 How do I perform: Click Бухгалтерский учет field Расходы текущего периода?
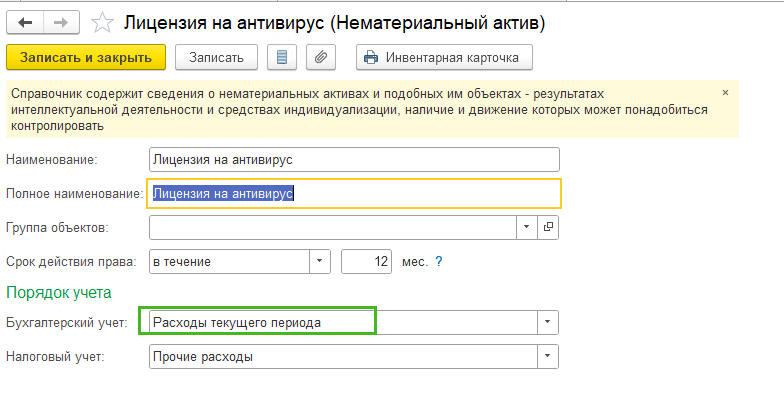pyautogui.click(x=343, y=322)
